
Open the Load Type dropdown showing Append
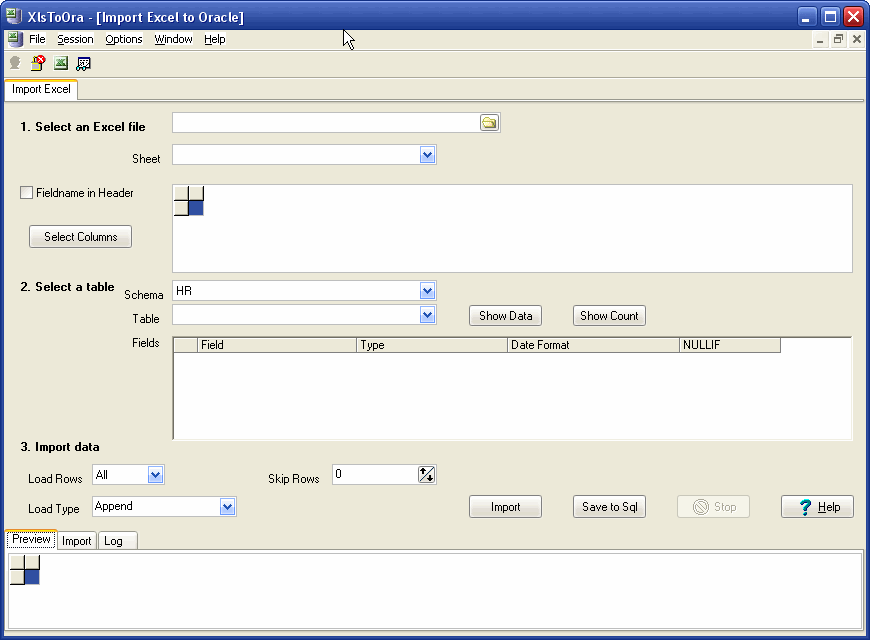[227, 506]
